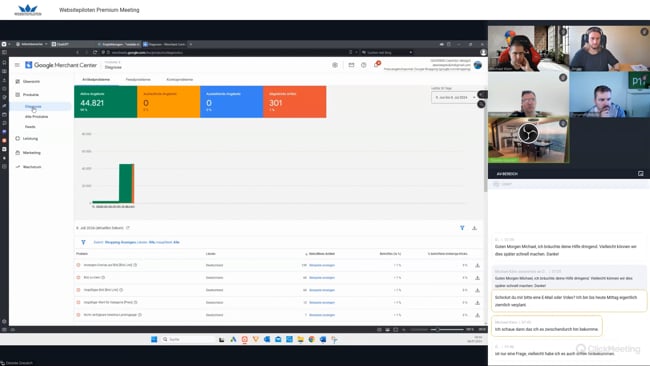Open the settings gear in Merchant Center header
The width and height of the screenshot is (650, 366).
click(x=335, y=65)
